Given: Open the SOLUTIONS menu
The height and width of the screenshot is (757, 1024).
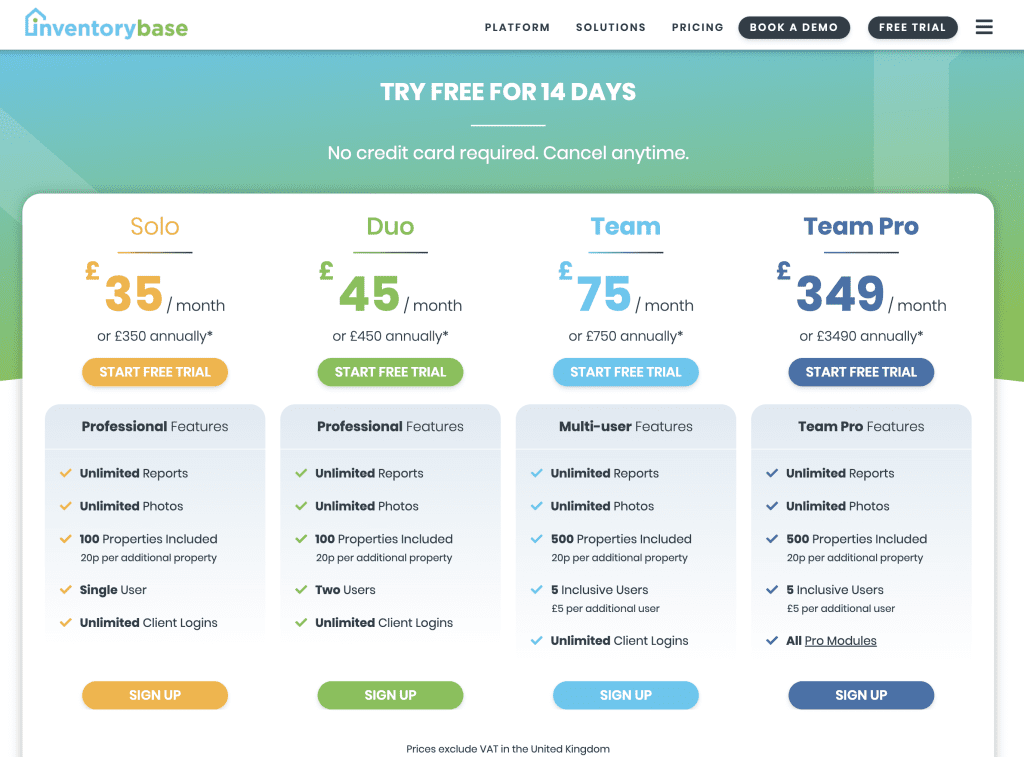Looking at the screenshot, I should tap(611, 27).
